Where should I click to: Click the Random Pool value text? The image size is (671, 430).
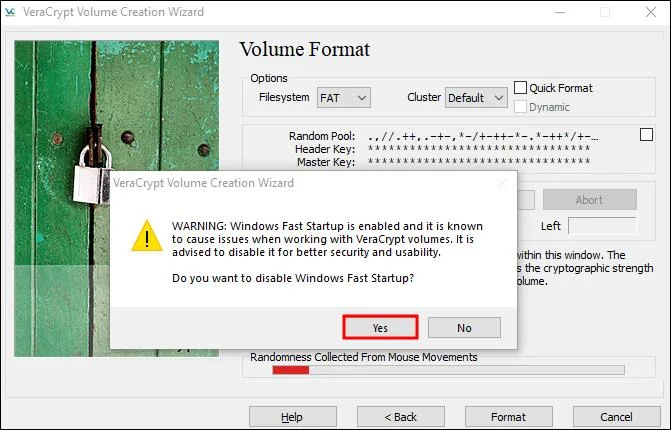(483, 136)
